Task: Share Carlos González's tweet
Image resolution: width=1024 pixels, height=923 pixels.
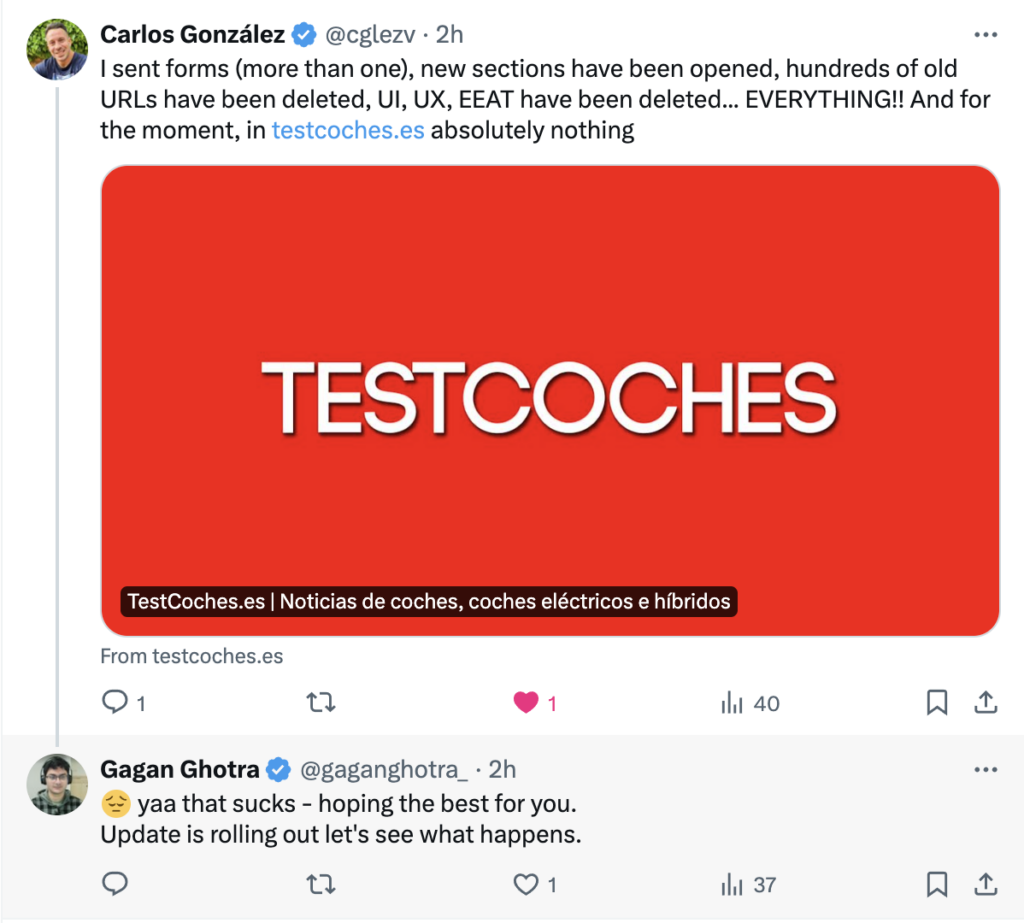Action: [x=986, y=703]
